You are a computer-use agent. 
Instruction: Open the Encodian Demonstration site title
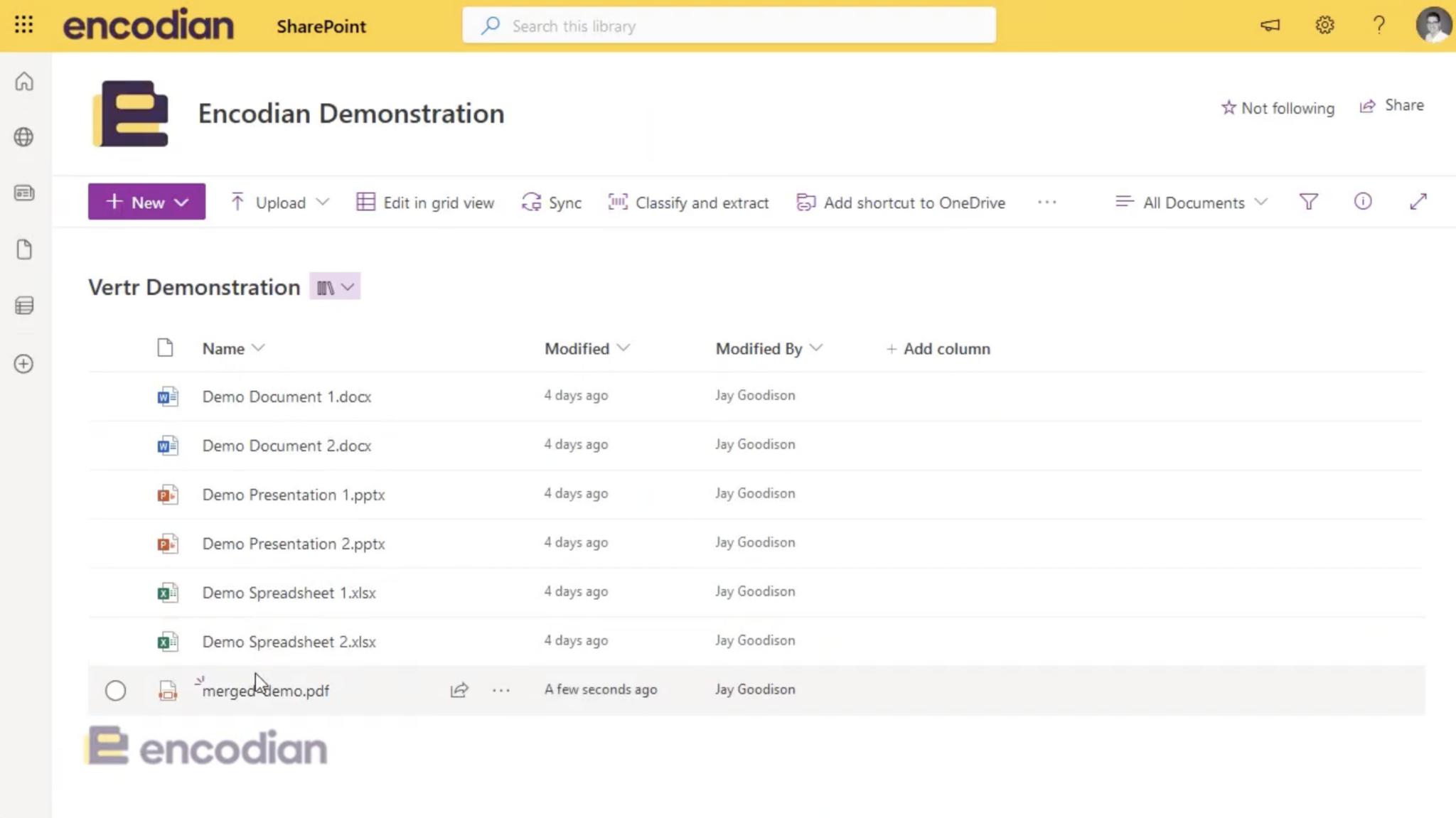(x=351, y=114)
